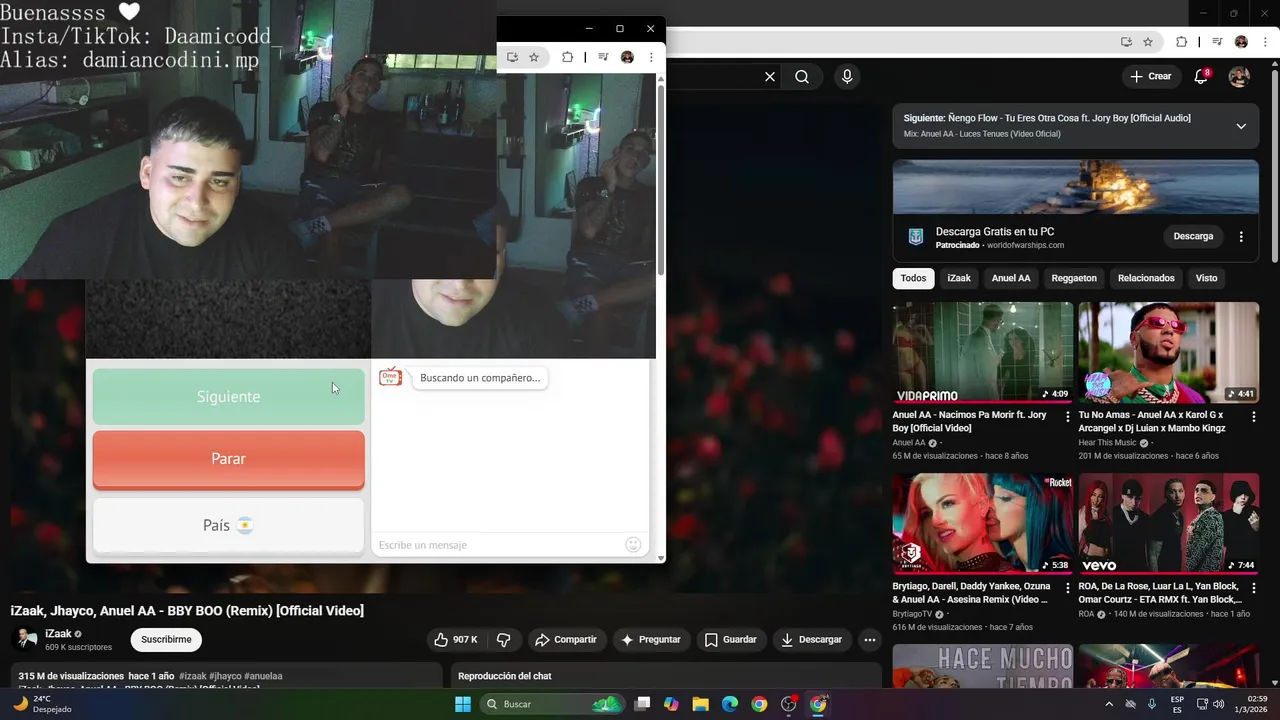
Task: Bookmark star in main Chrome address bar
Action: 1148,42
